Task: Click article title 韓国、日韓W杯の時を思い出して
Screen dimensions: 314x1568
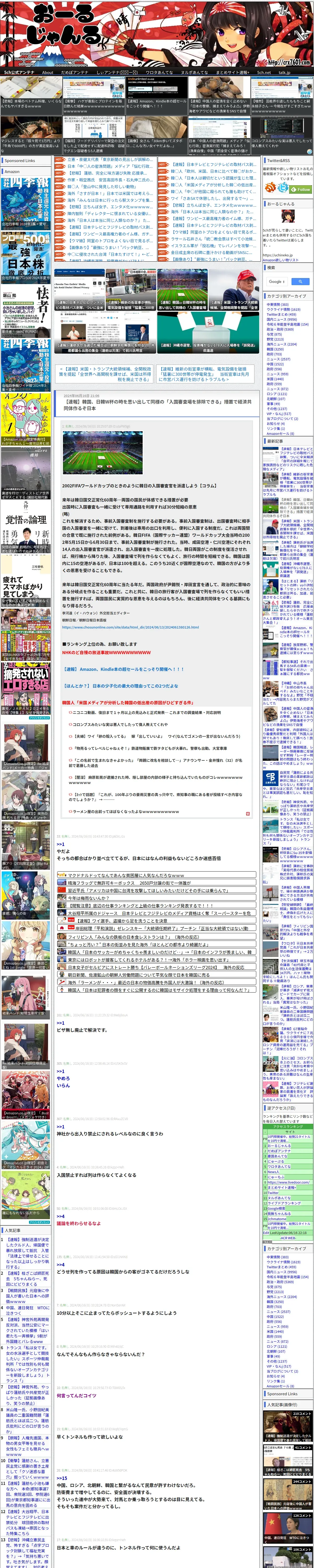Action: tap(157, 405)
